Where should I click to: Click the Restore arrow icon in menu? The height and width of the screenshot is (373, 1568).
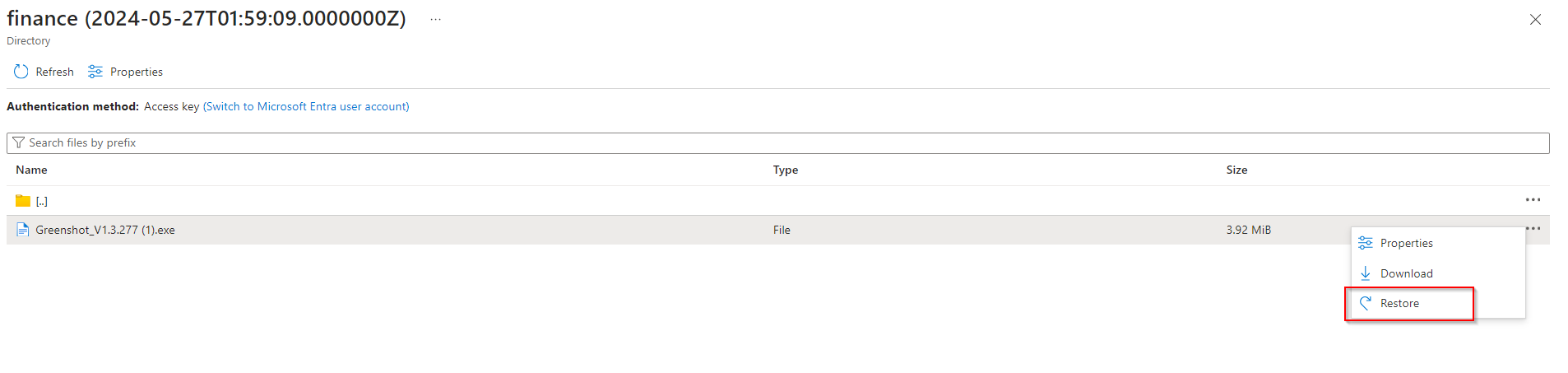tap(1366, 303)
